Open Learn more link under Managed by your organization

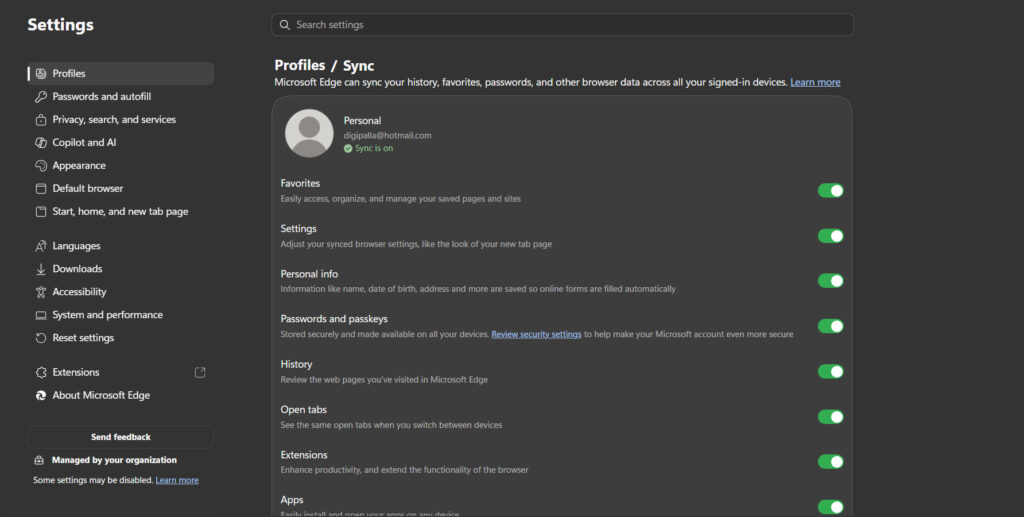(177, 480)
